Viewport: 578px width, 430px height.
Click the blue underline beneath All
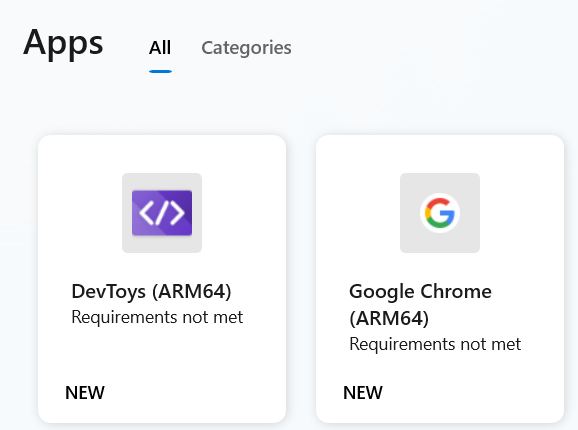(x=160, y=71)
